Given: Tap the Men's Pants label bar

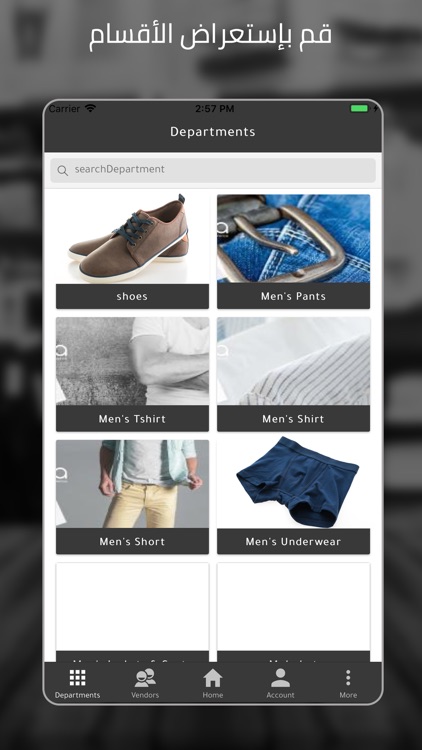Looking at the screenshot, I should coord(293,296).
